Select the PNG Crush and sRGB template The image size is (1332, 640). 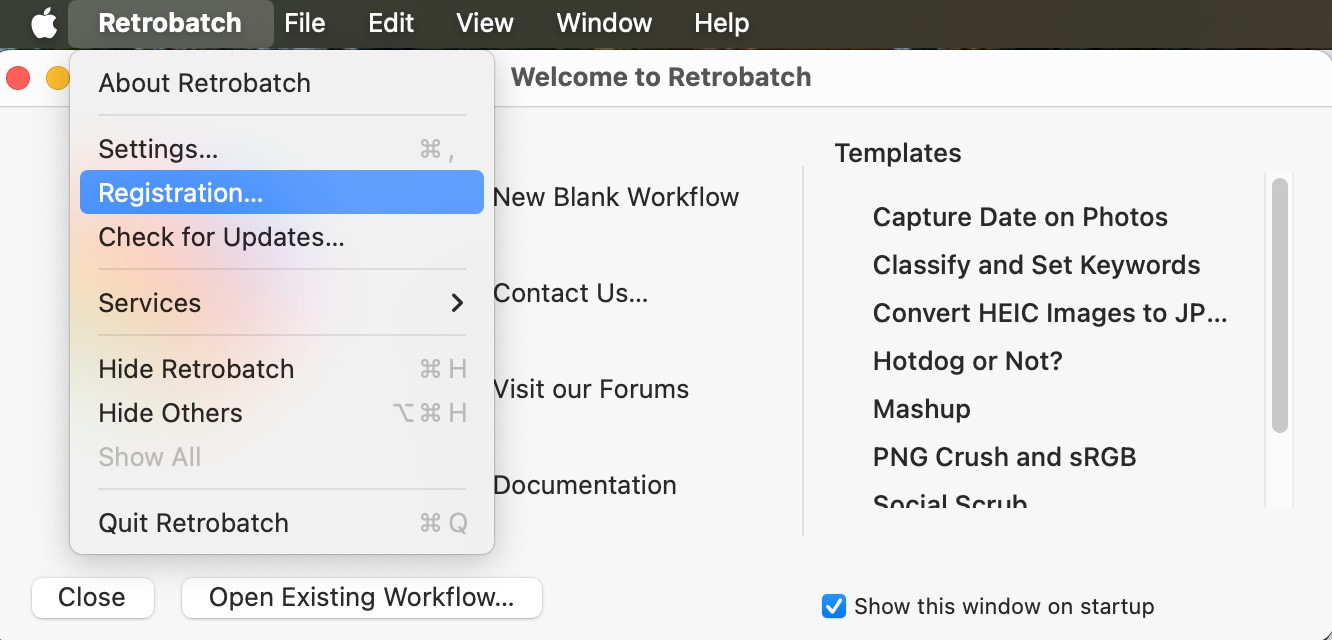[x=1004, y=457]
